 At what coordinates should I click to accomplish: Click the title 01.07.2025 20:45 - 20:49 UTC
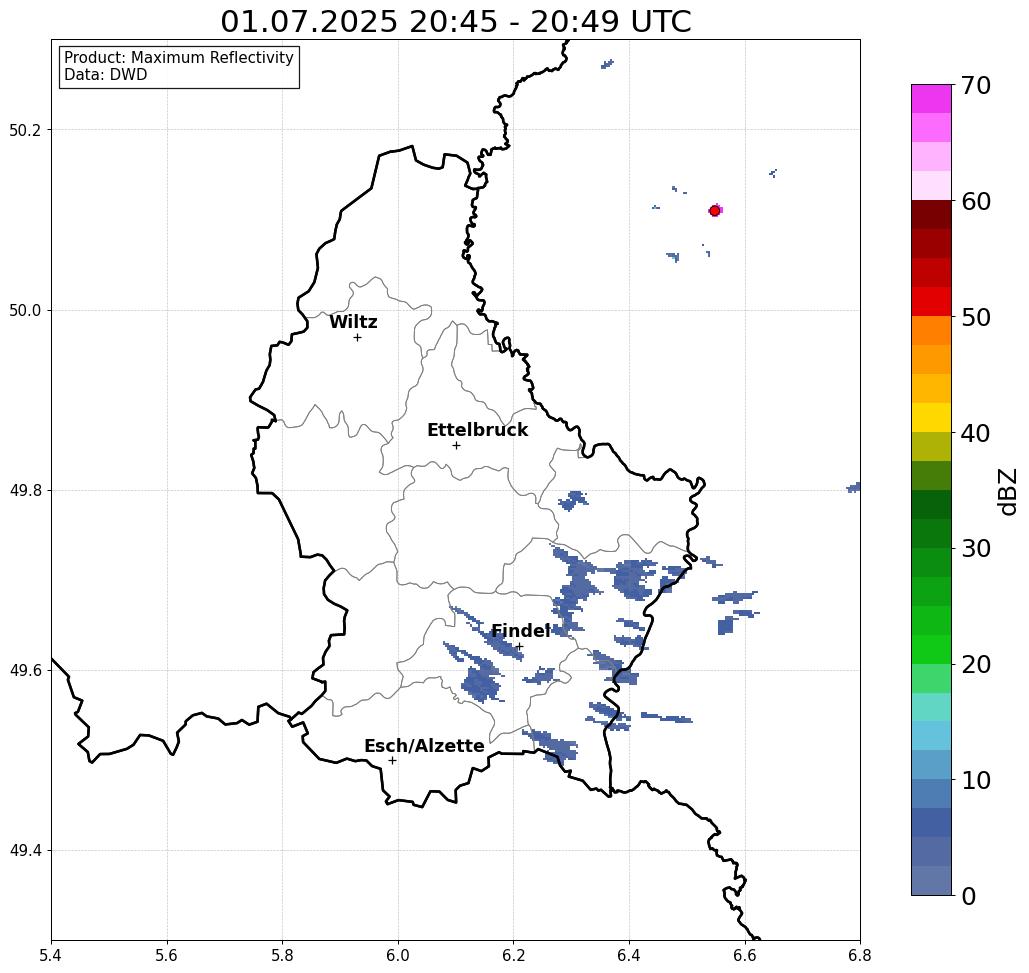click(x=455, y=21)
